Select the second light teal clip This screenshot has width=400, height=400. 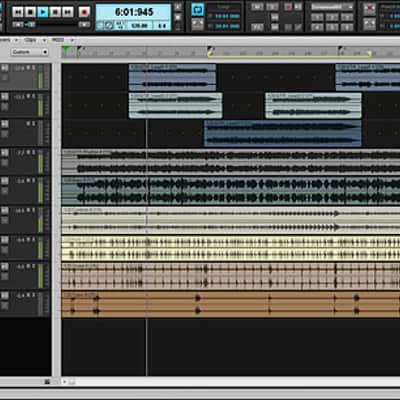click(x=313, y=106)
